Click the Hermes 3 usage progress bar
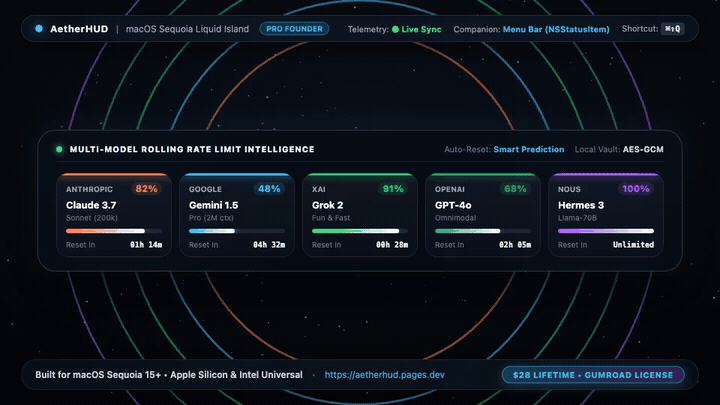This screenshot has height=405, width=720. click(x=606, y=231)
